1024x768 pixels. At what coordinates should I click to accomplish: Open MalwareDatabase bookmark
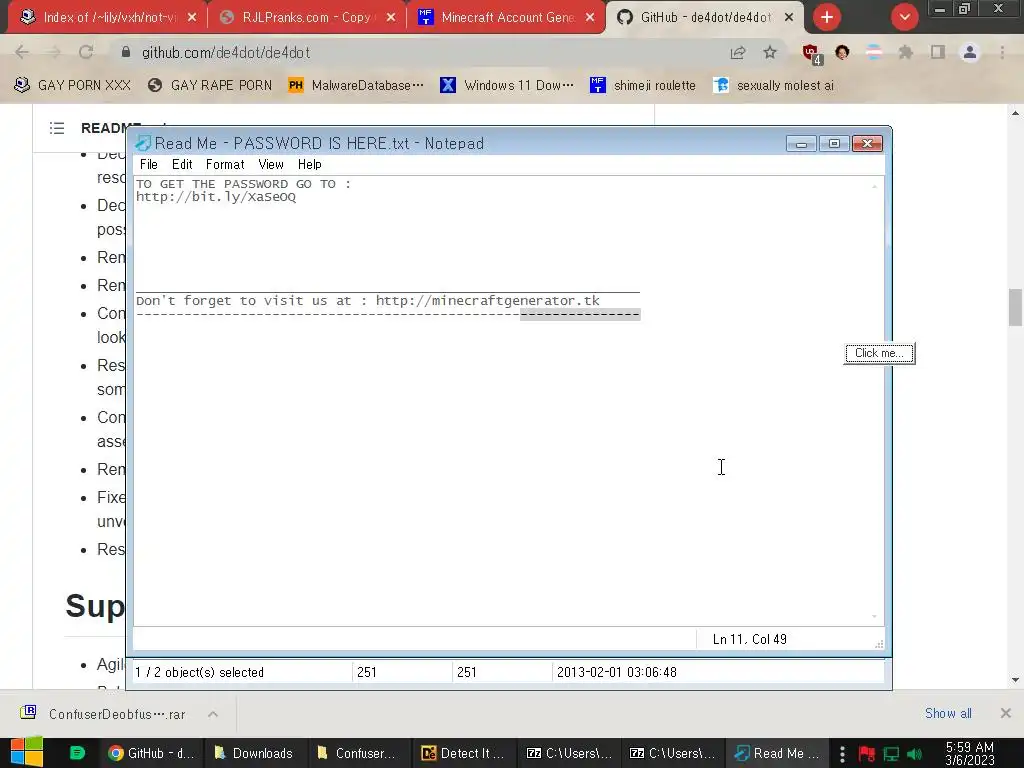click(356, 86)
